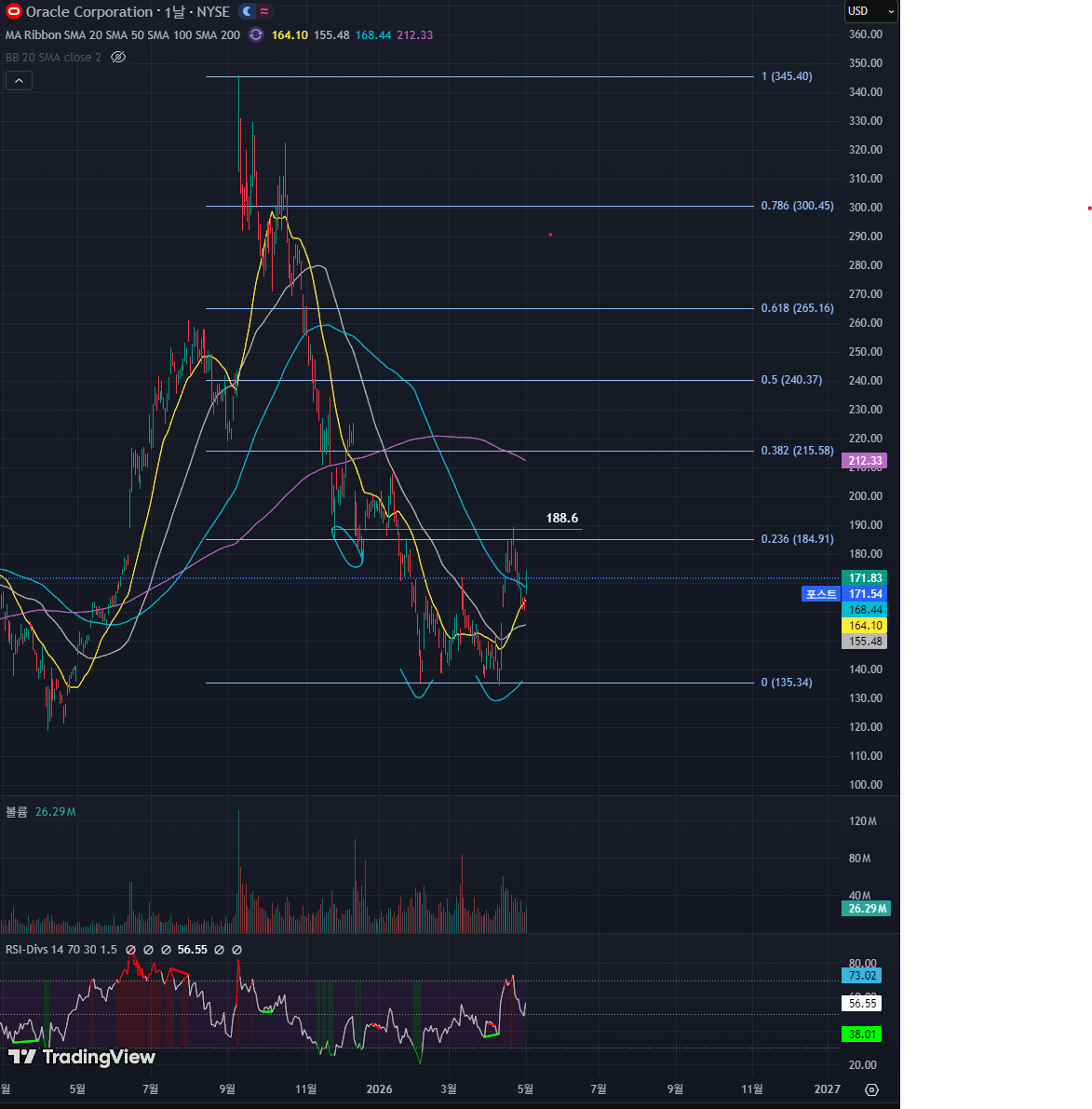Click the 188.6 price annotation text
1092x1109 pixels.
(x=561, y=518)
